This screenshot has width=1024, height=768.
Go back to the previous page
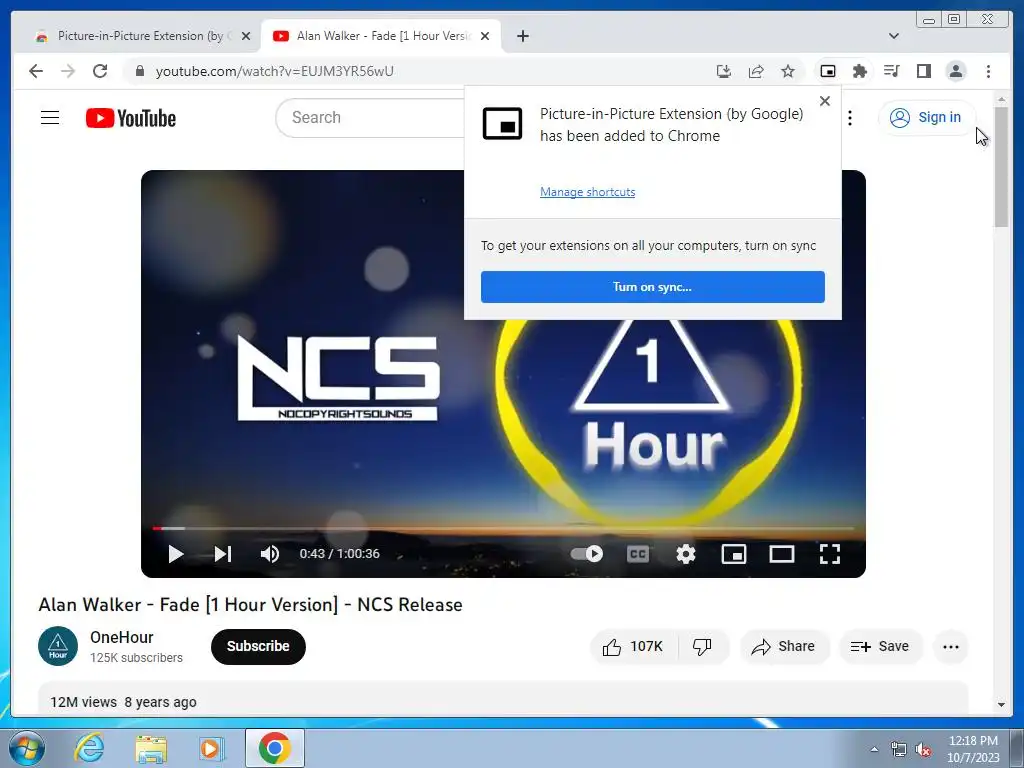pyautogui.click(x=36, y=71)
